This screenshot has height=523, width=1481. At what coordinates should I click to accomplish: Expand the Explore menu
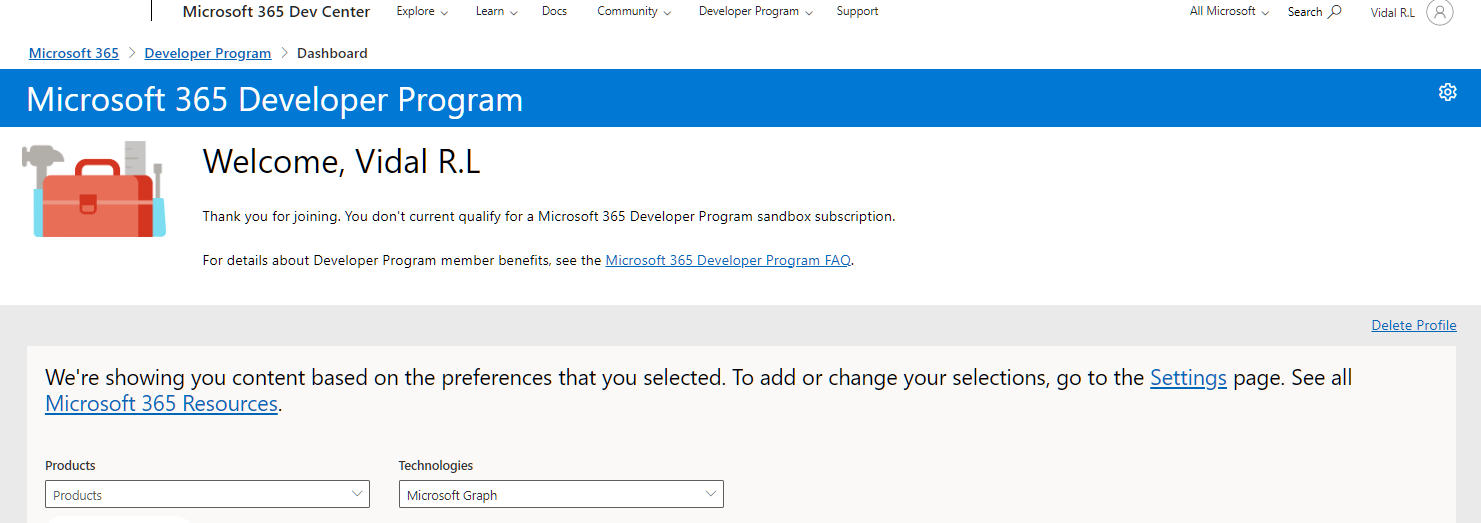(x=422, y=12)
